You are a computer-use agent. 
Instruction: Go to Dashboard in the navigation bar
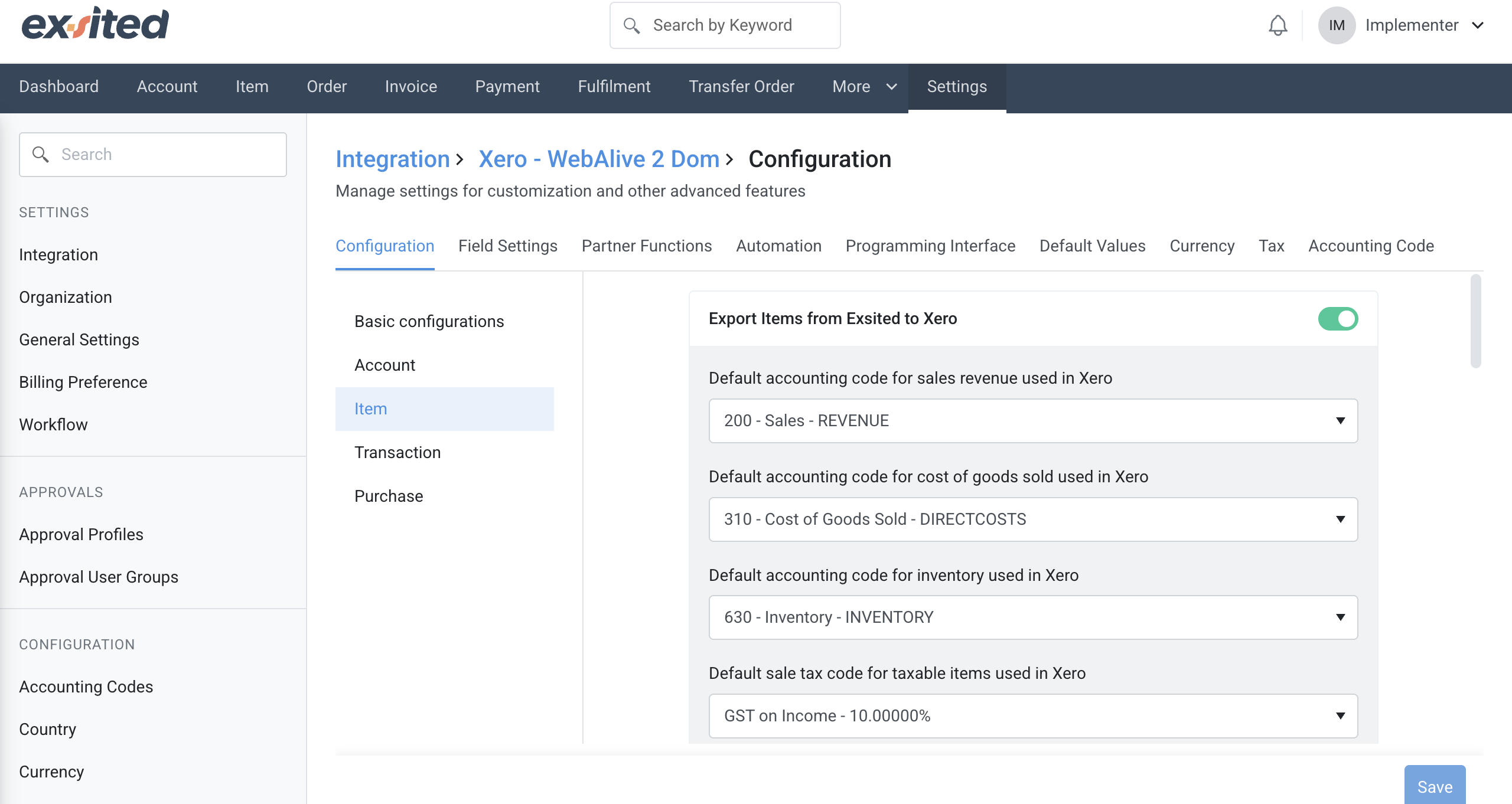pos(59,87)
